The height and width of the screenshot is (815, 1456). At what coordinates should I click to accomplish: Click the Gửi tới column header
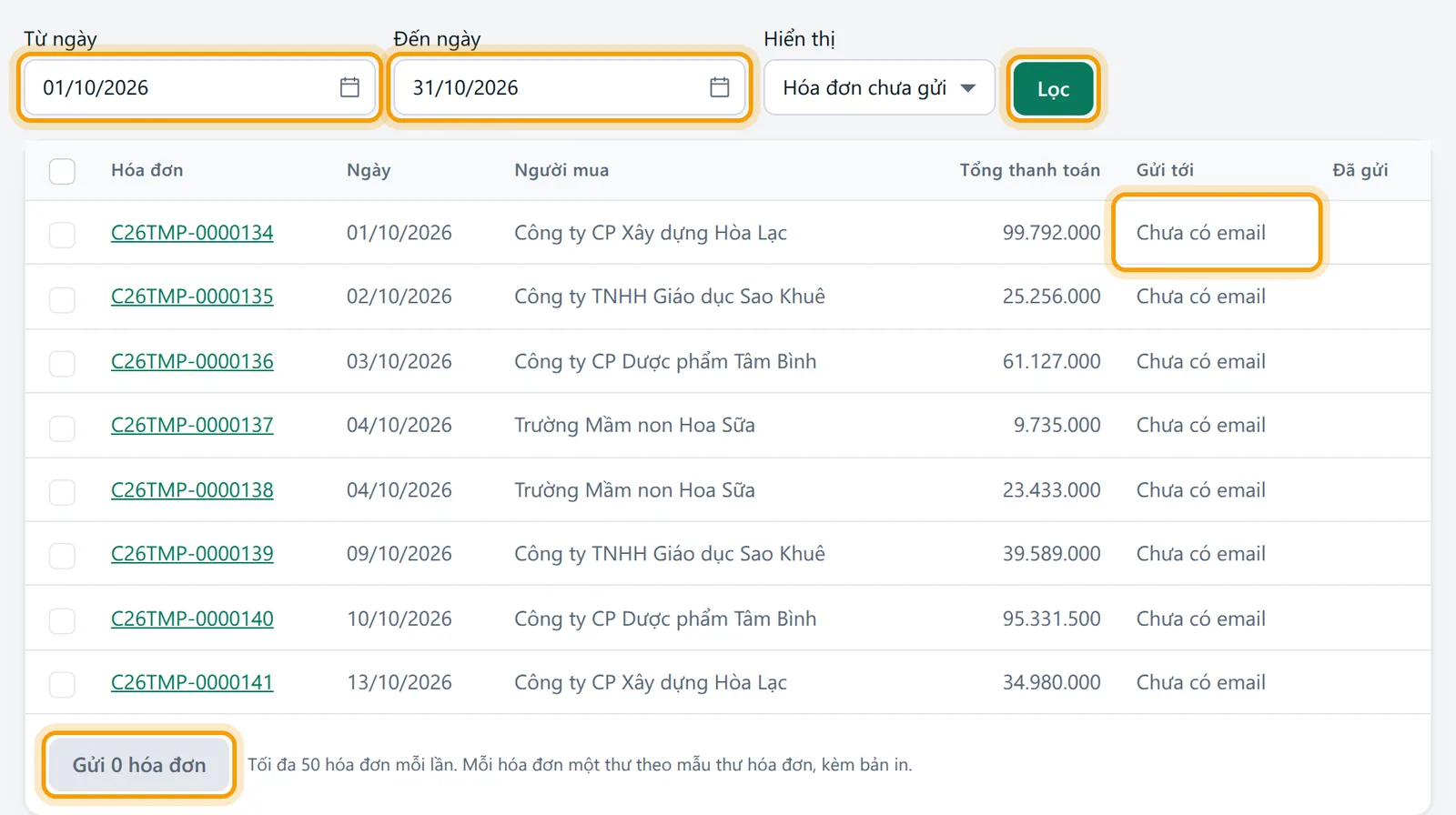(1165, 170)
